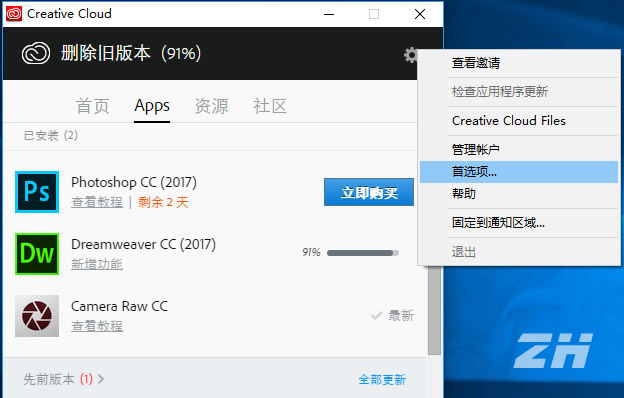Click the apps list vertical scrollbar
This screenshot has height=398, width=624.
434,310
